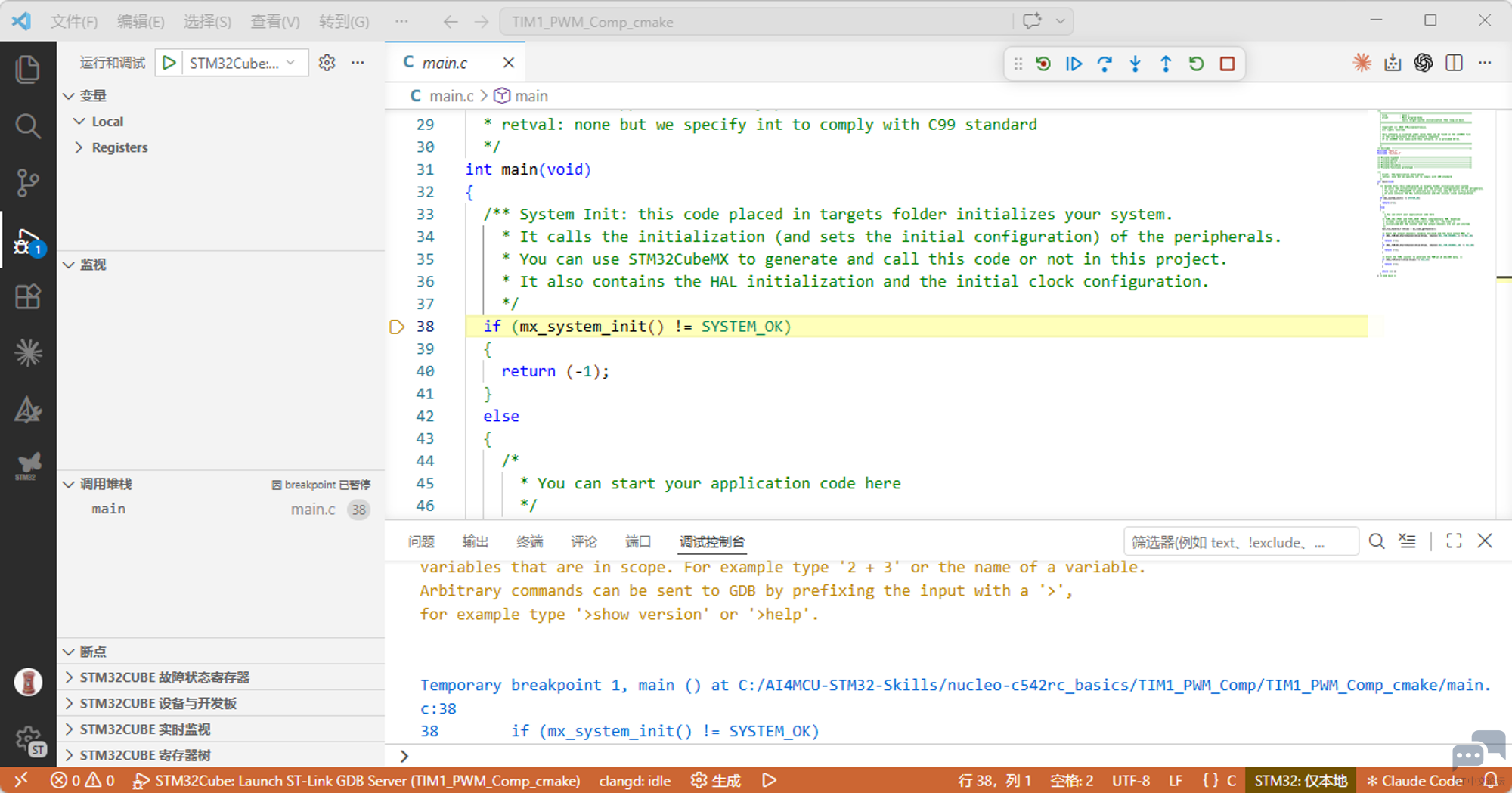Open the Extensions view
Screen dimensions: 1512x793
[x=28, y=296]
